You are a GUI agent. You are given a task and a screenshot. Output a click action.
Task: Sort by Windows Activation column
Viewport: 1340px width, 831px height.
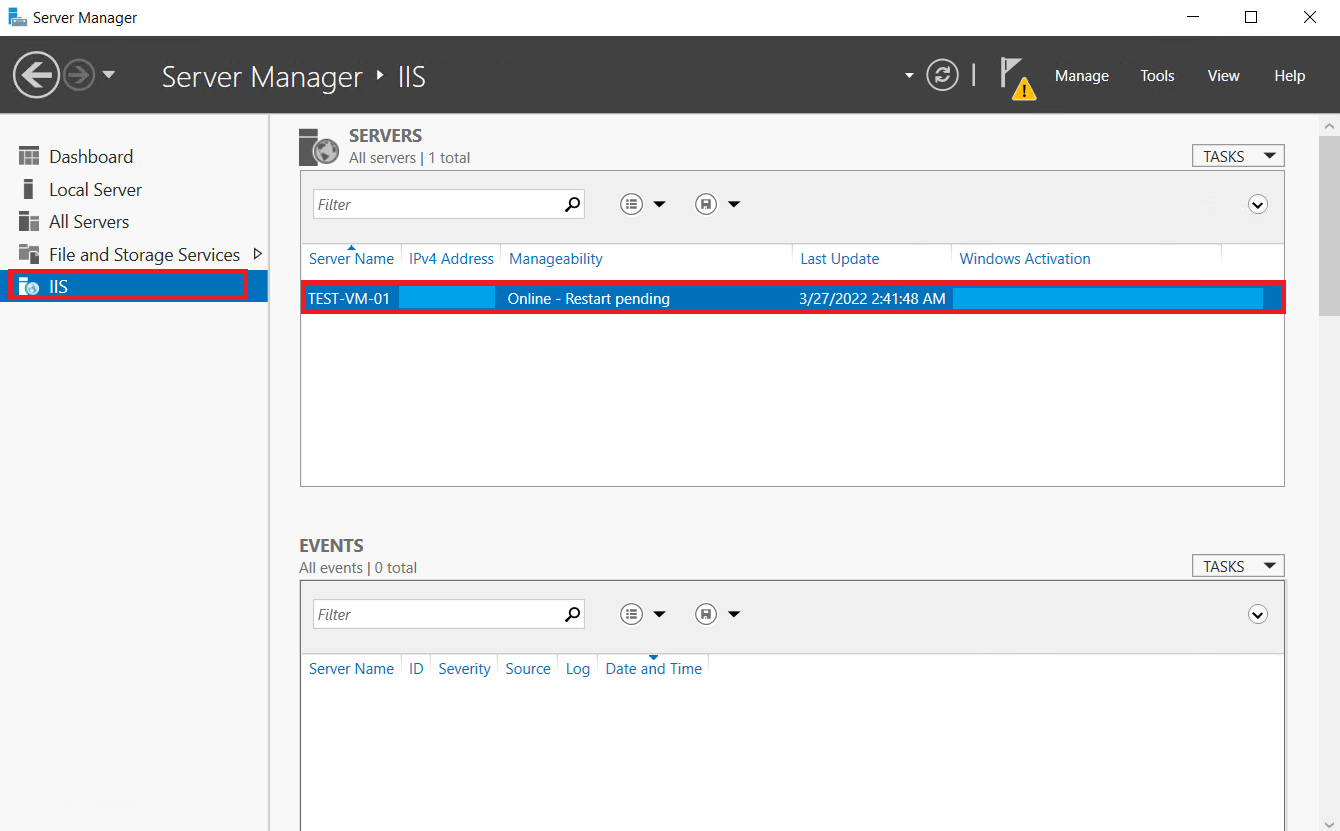coord(1025,258)
